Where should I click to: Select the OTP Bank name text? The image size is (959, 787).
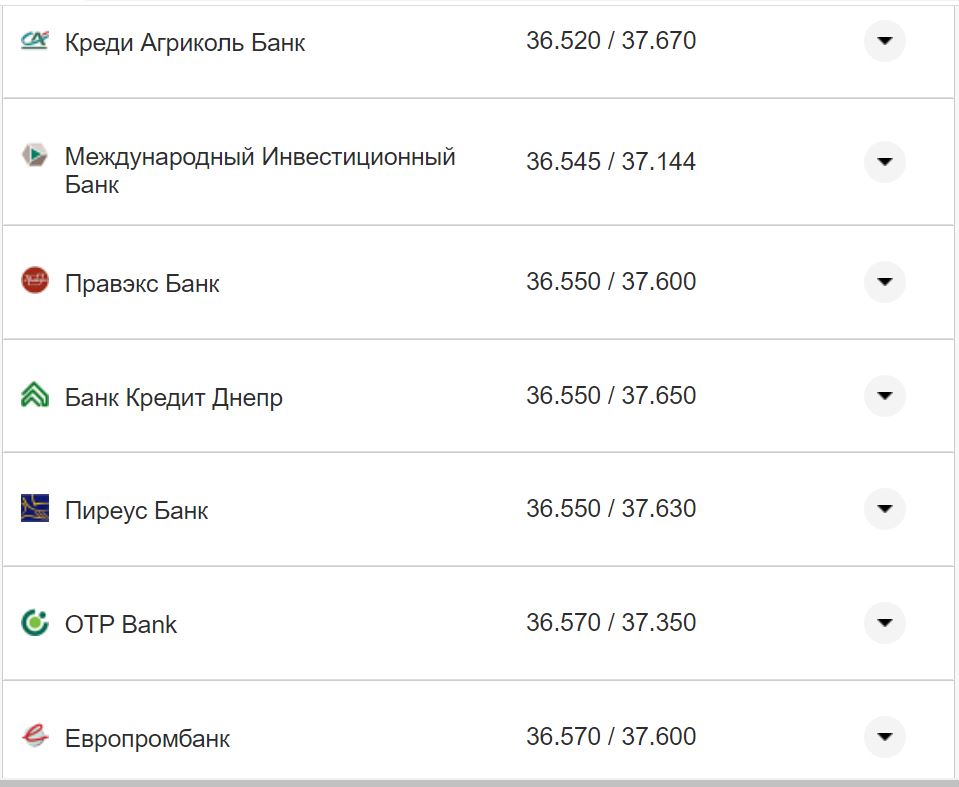(120, 622)
